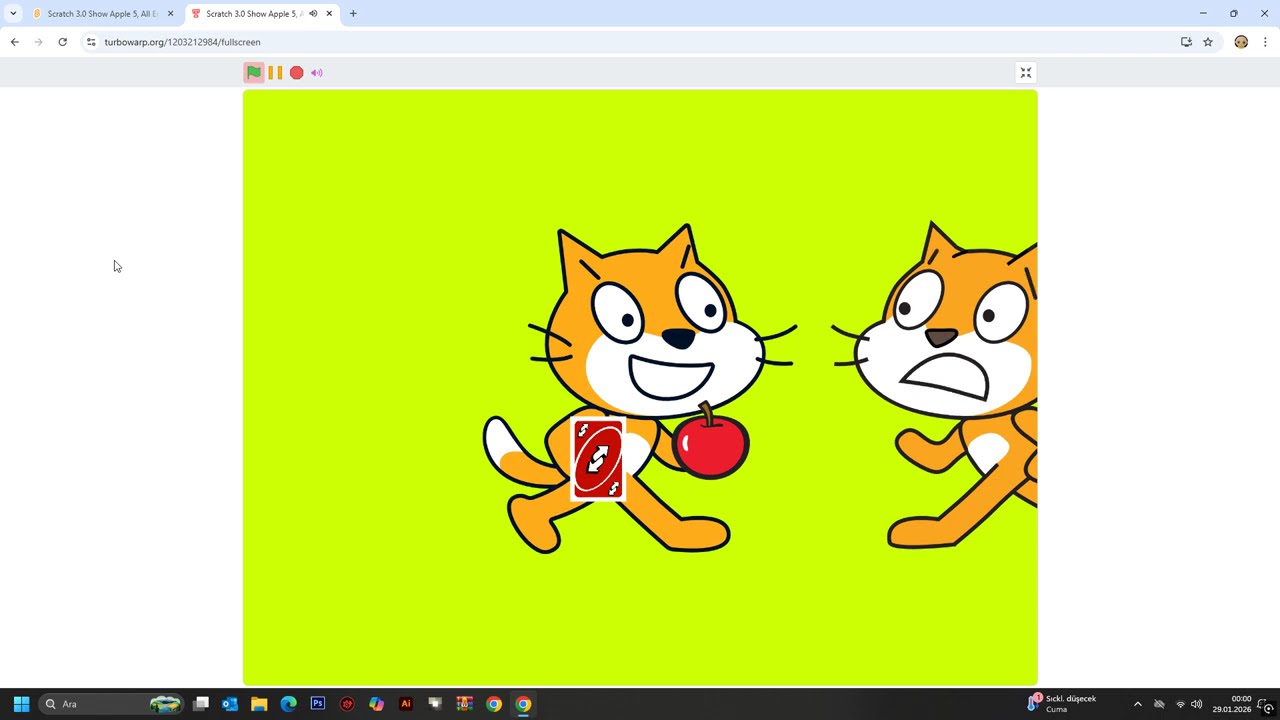
Task: Open the tab search dropdown arrow
Action: (13, 13)
